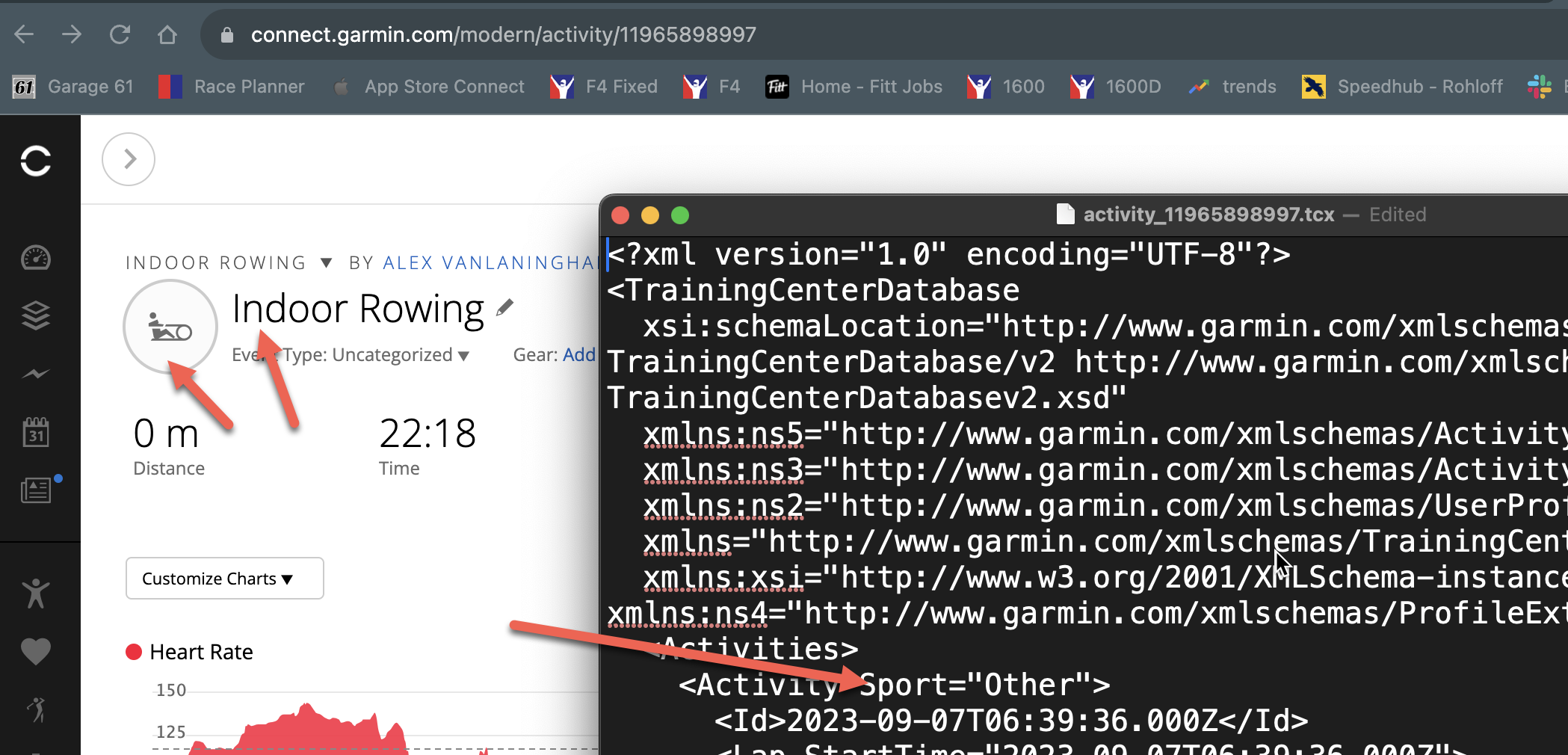Open Alex Vanlaningham profile link
The width and height of the screenshot is (1568, 755).
[x=490, y=262]
